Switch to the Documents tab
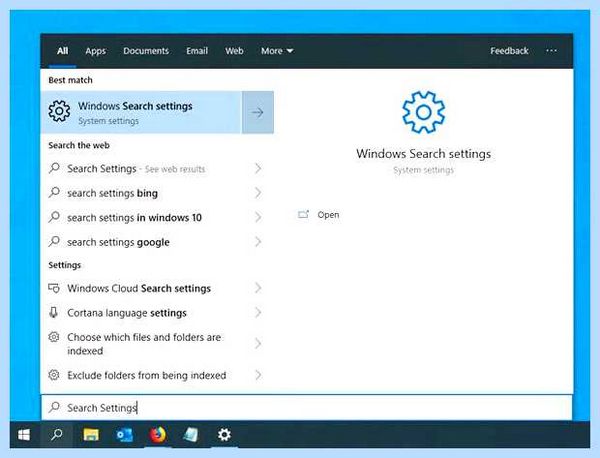600x458 pixels. tap(146, 51)
